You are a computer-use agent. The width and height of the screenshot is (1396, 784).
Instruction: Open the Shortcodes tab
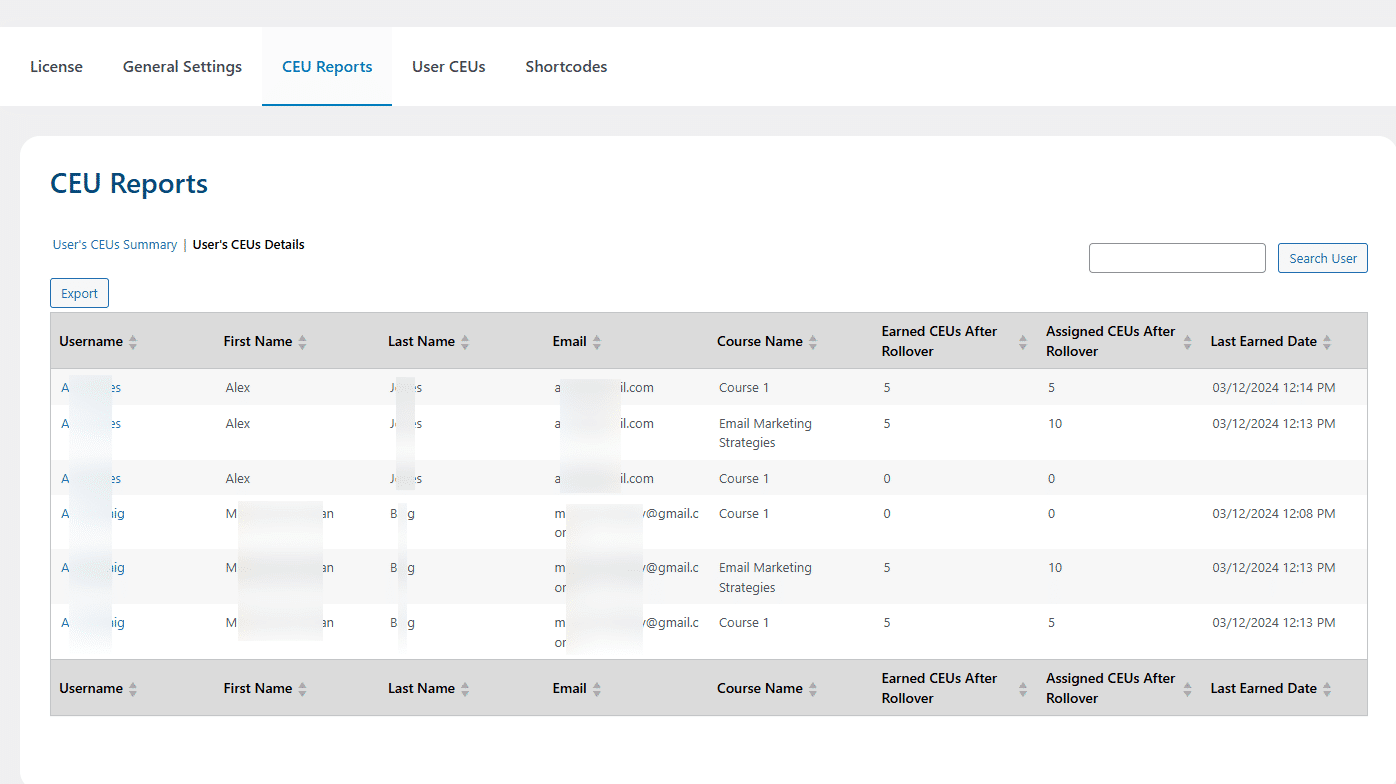(566, 67)
